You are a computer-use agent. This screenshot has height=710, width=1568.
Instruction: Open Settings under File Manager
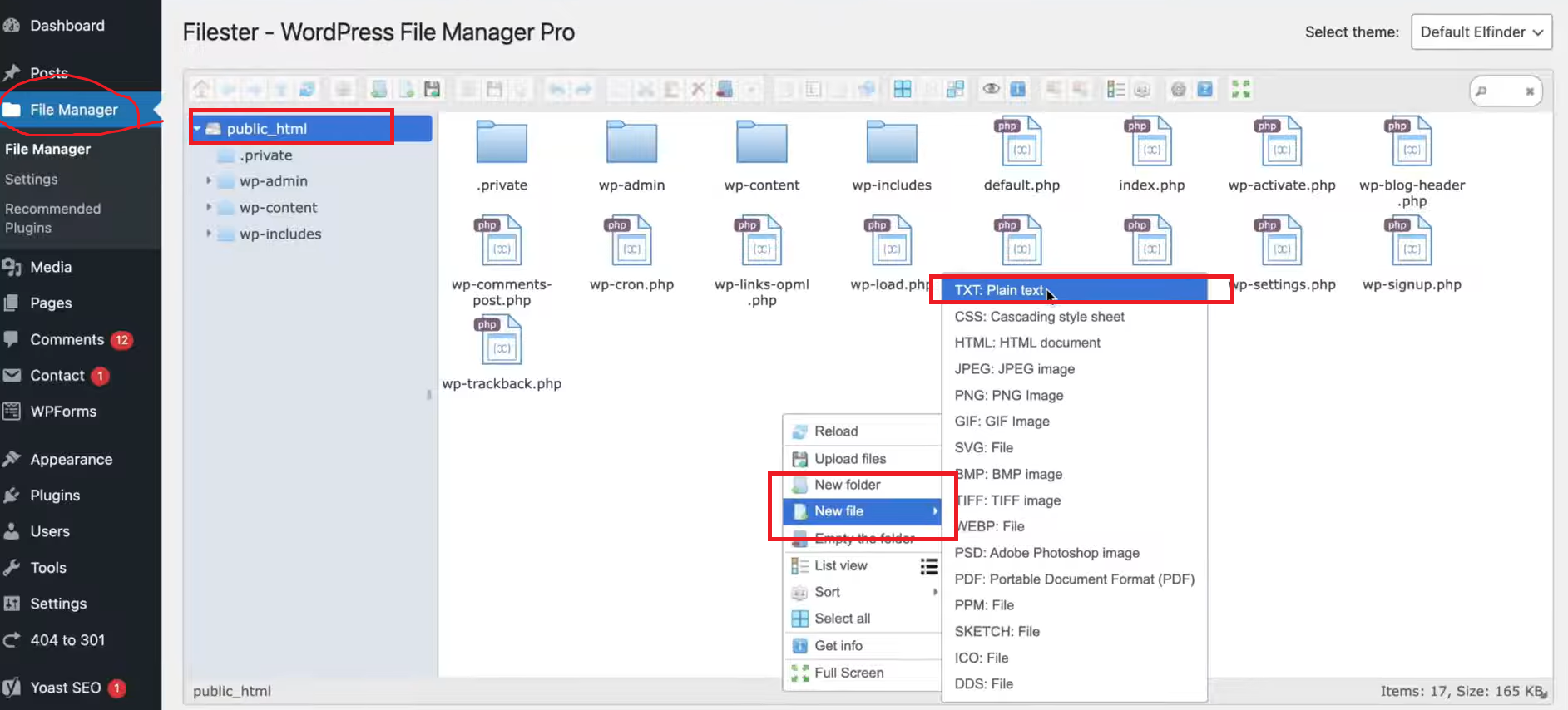click(x=32, y=179)
